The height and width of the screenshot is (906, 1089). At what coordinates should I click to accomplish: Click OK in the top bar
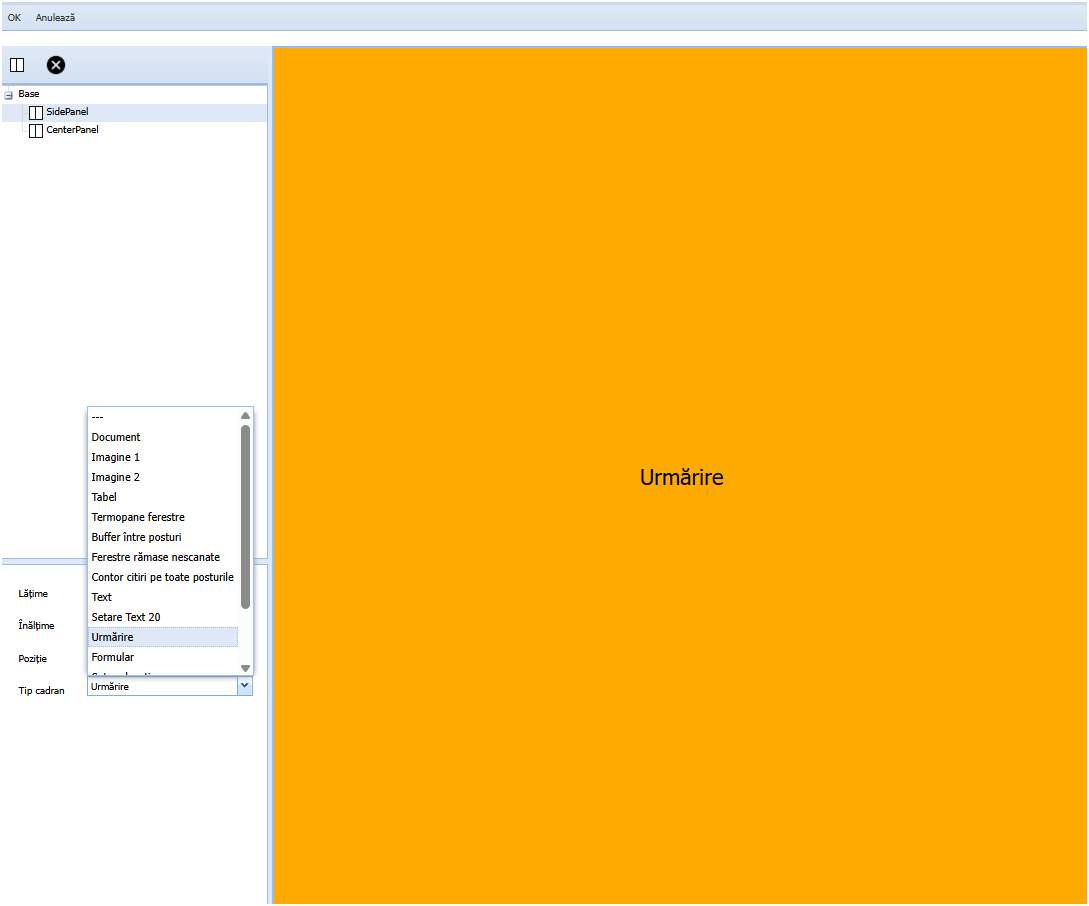14,17
